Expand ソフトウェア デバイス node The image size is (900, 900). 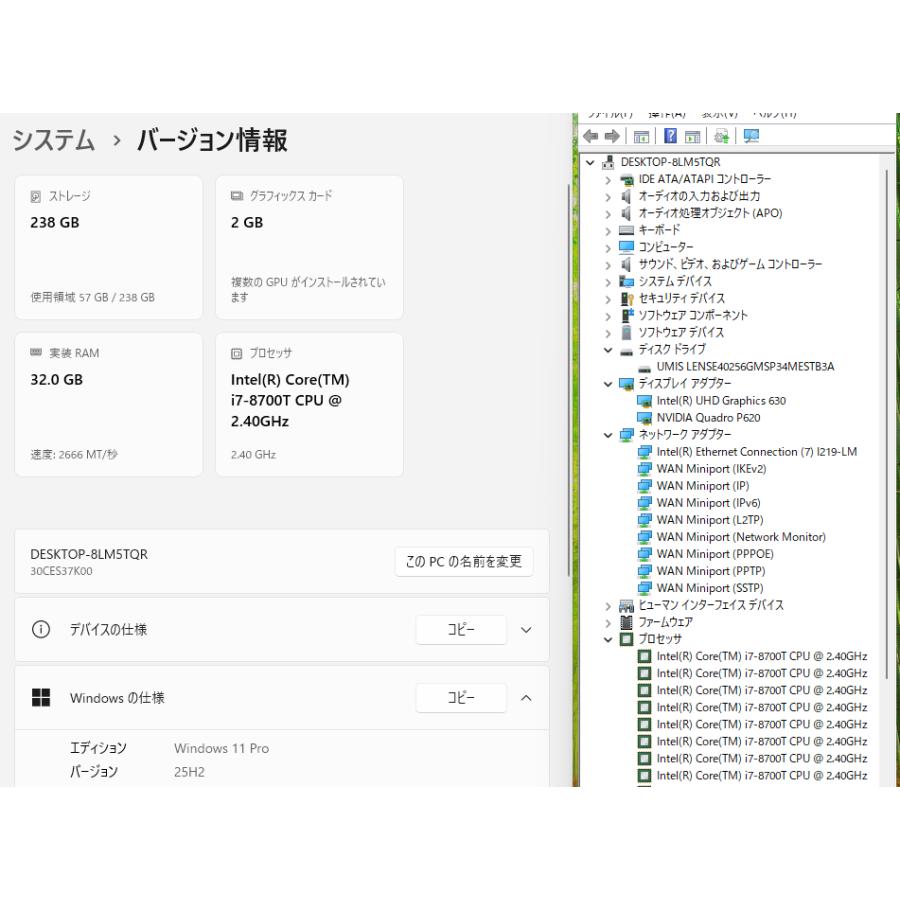pos(608,333)
